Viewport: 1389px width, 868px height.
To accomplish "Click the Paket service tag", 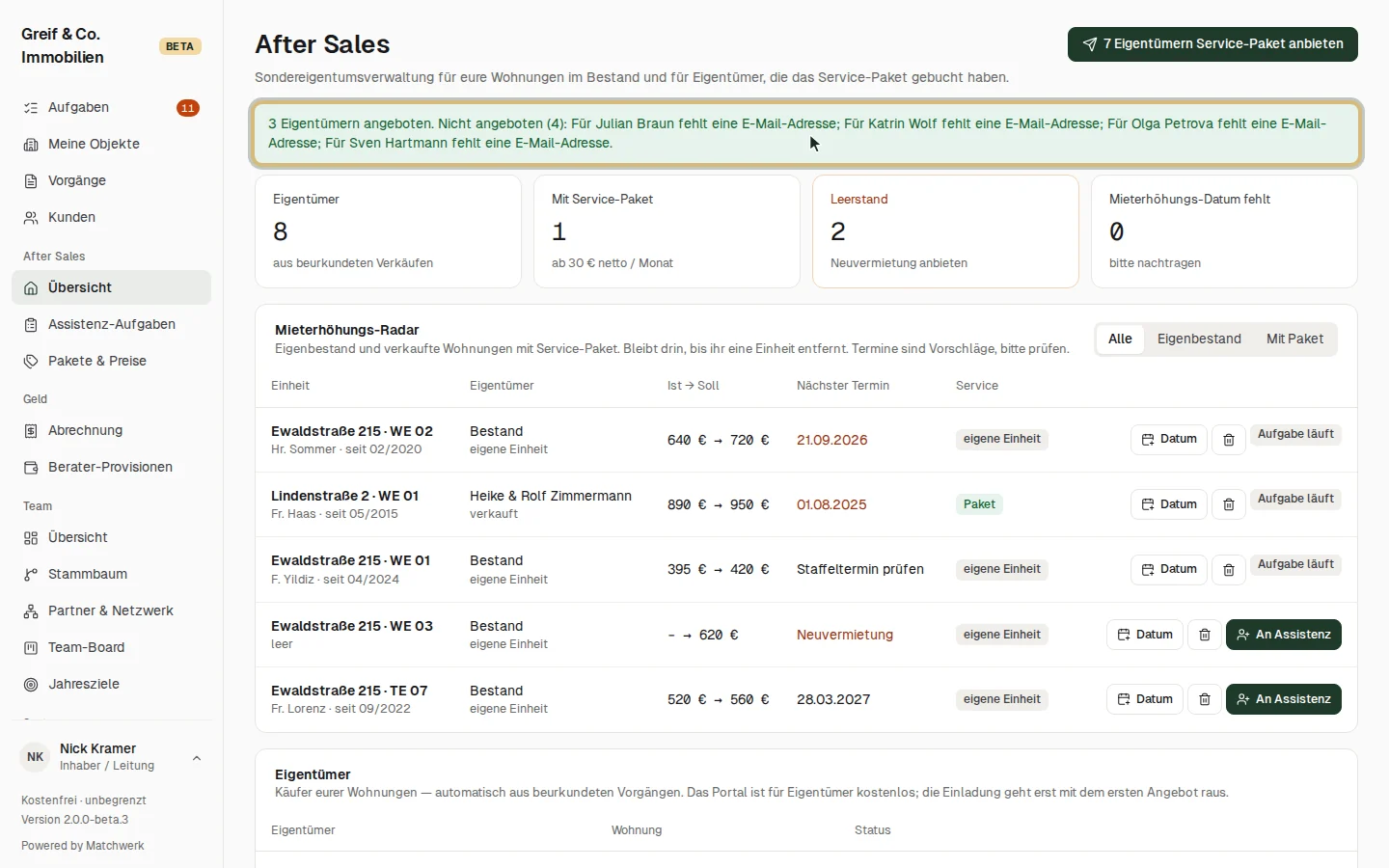I will [979, 504].
